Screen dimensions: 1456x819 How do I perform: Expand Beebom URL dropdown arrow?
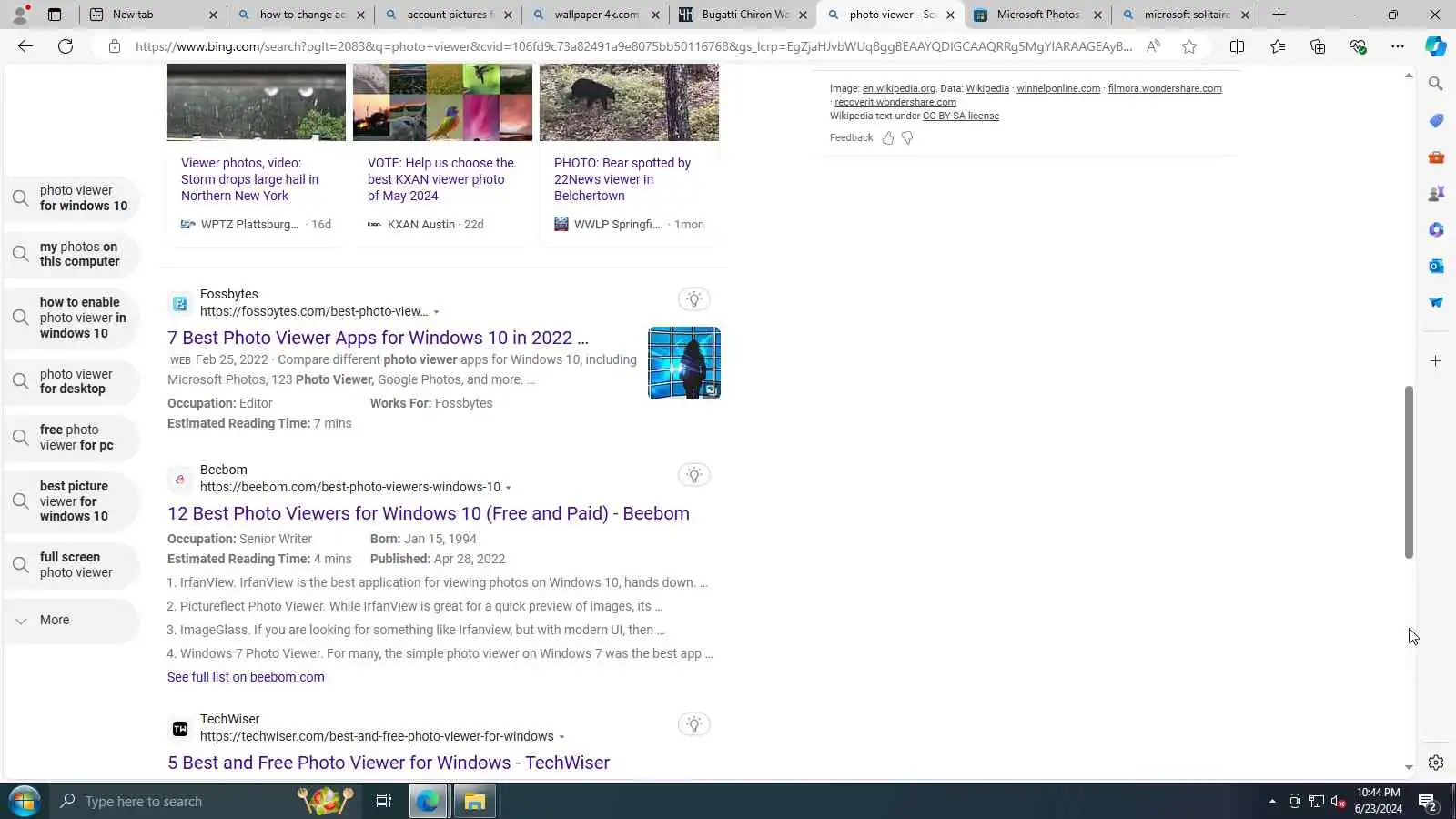(508, 488)
